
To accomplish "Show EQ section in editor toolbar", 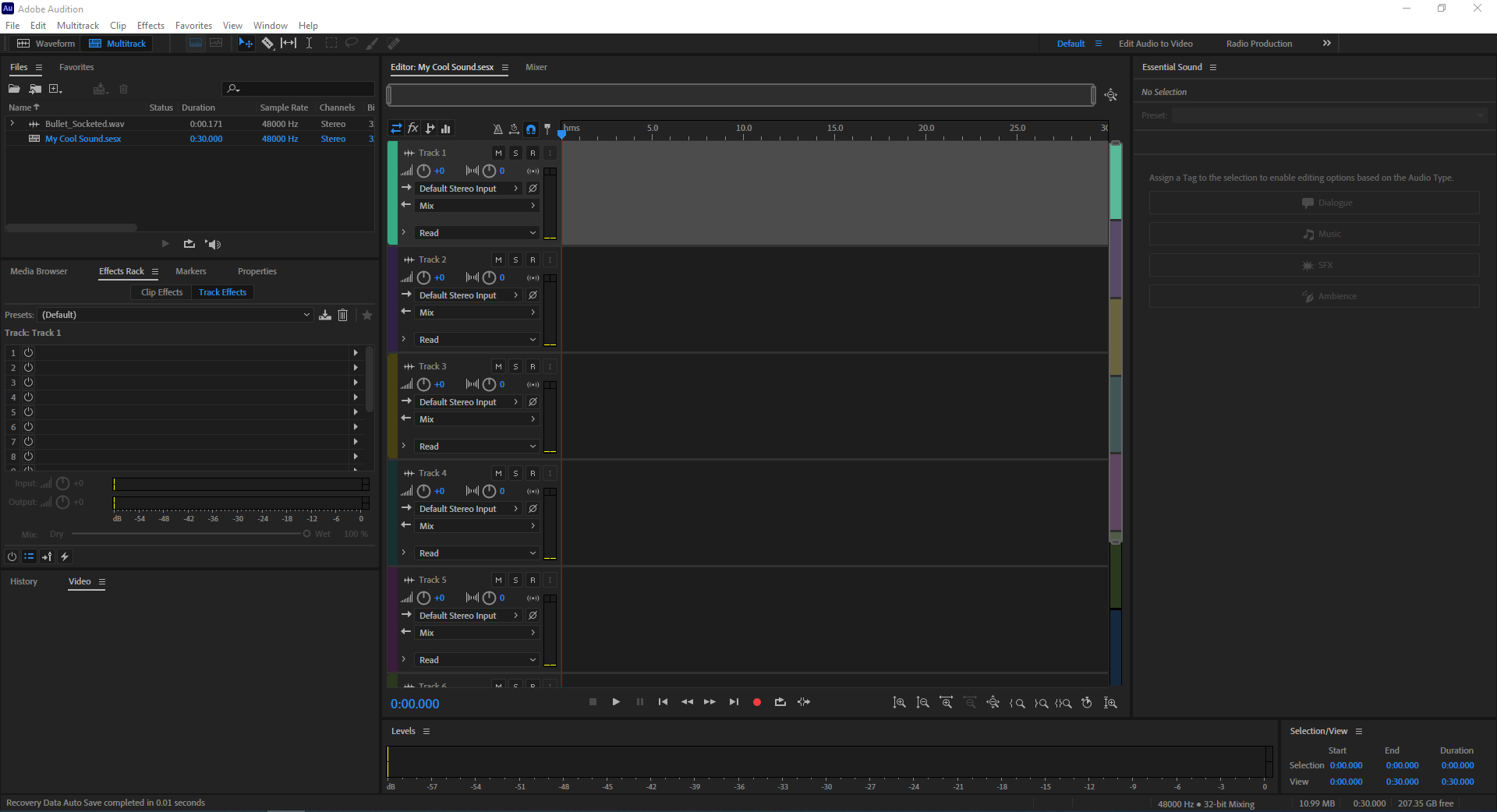I will tap(446, 129).
